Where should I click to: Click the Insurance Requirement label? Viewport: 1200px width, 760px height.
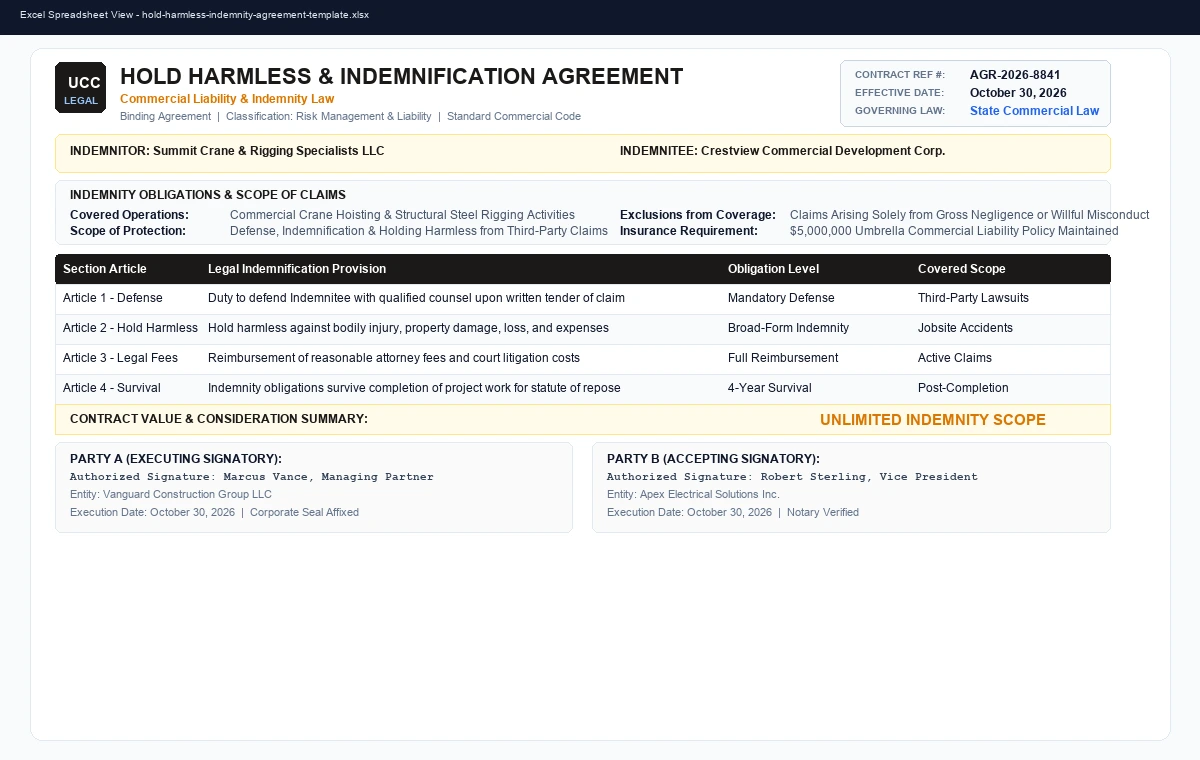(688, 231)
